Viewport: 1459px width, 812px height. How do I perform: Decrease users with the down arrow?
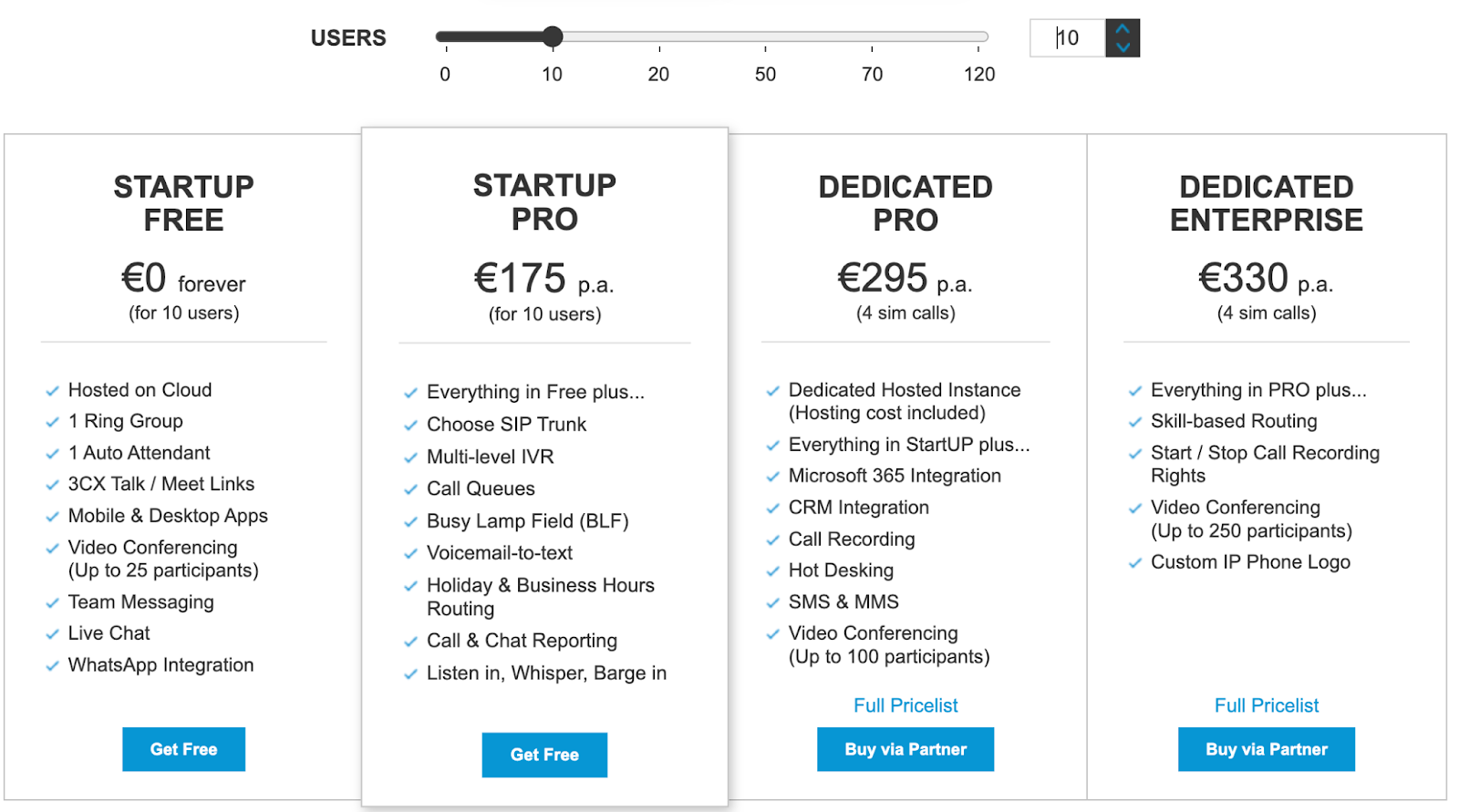coord(1123,47)
